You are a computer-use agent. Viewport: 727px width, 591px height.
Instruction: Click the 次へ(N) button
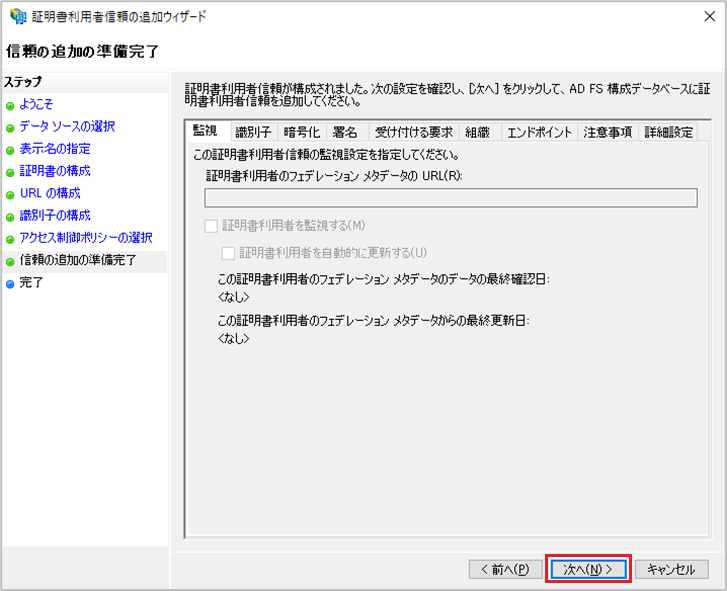coord(588,569)
